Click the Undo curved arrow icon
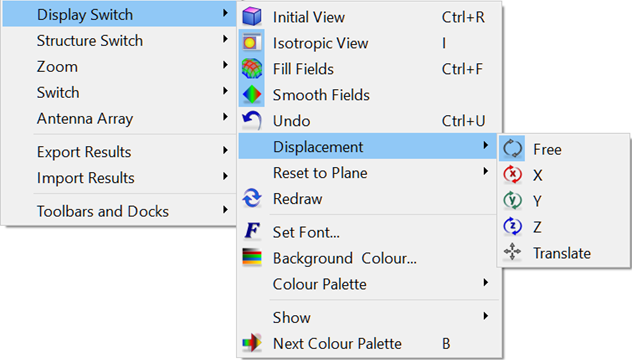 pos(252,121)
